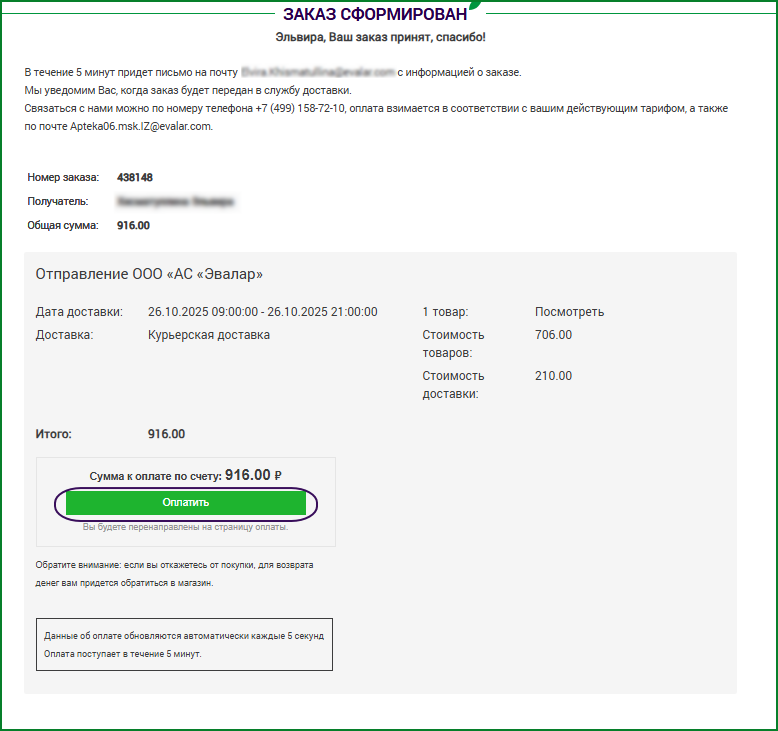Click the green Оплатить button
Screen dimensions: 778x731
point(185,503)
